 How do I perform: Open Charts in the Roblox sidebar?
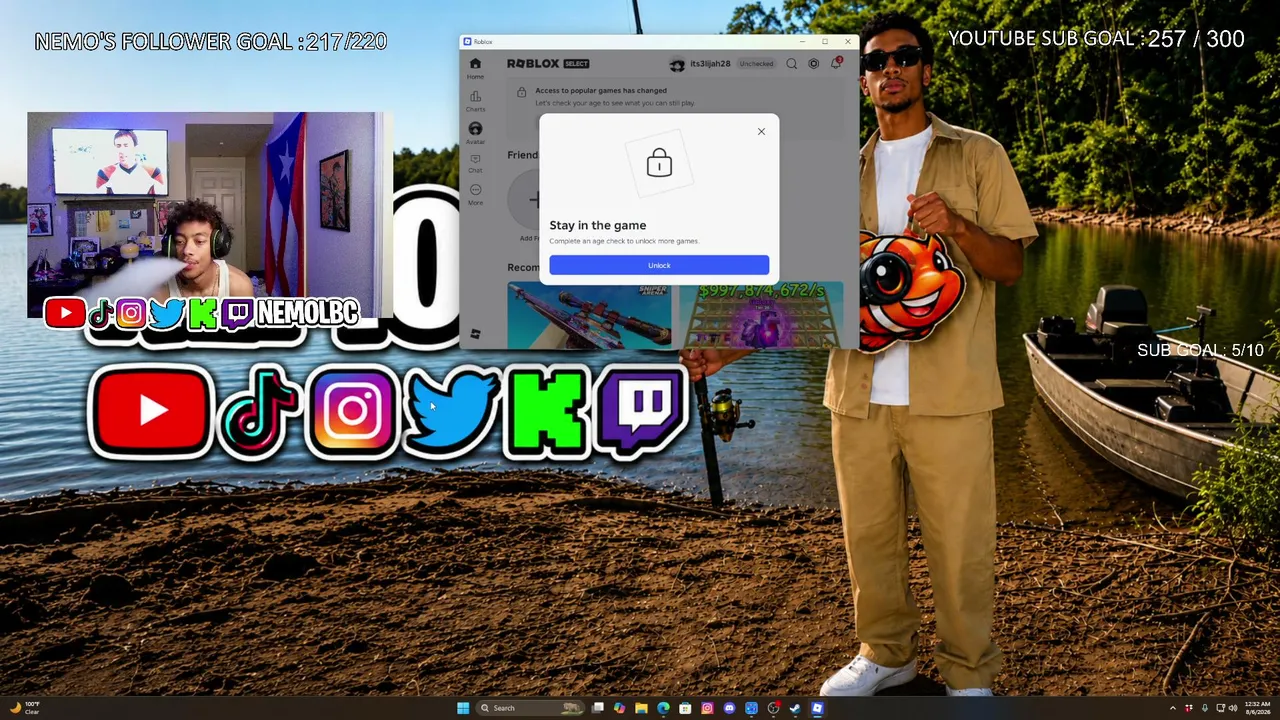(x=475, y=100)
